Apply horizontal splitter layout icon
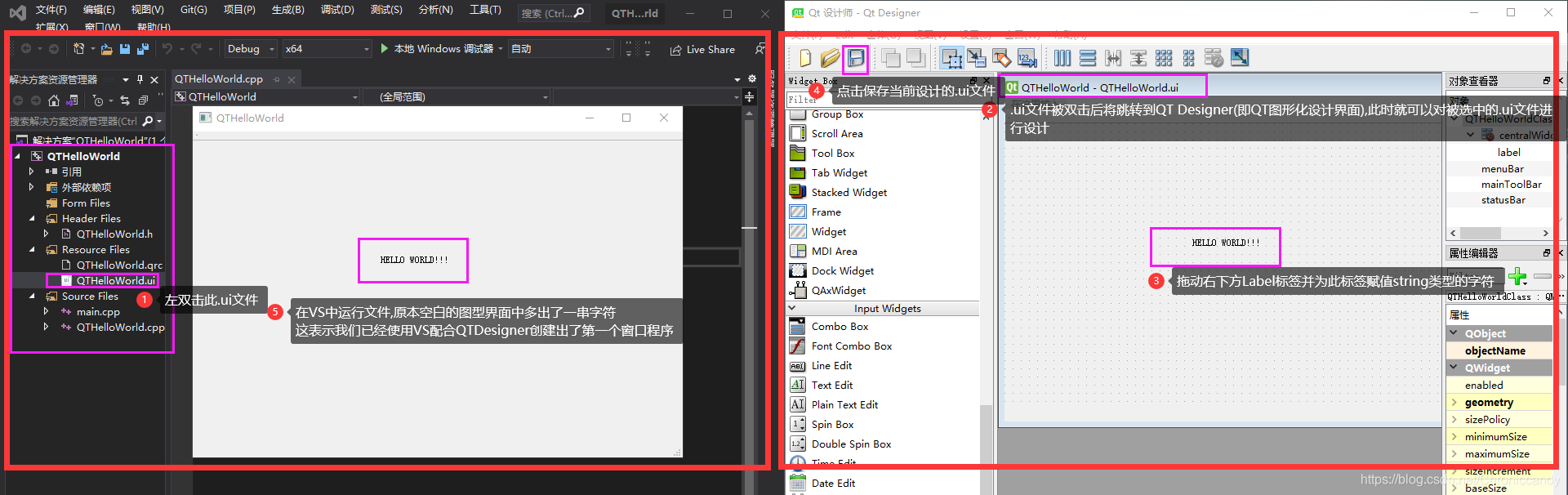Screen dimensions: 1568x495 click(1113, 58)
